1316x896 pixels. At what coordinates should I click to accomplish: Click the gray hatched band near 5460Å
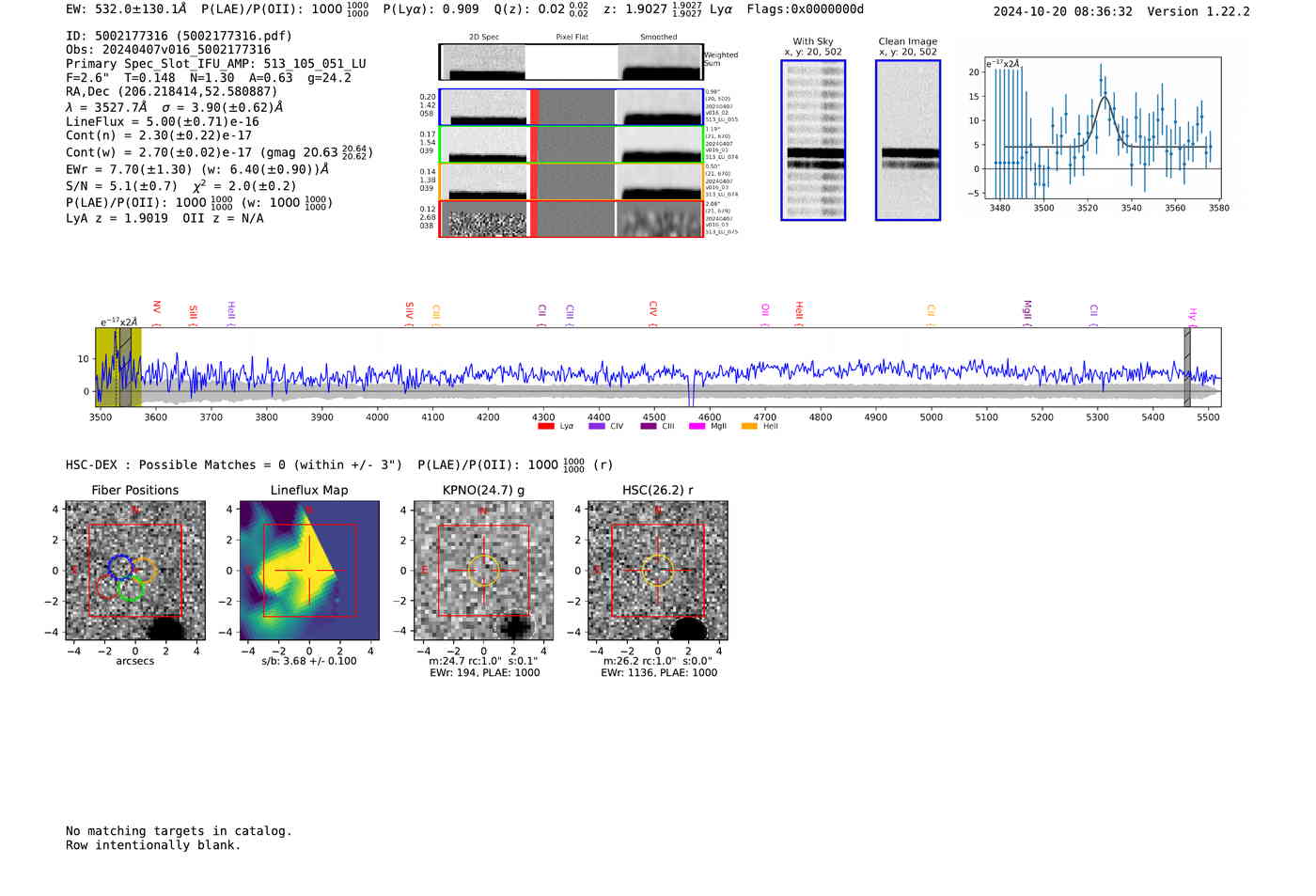click(1187, 367)
